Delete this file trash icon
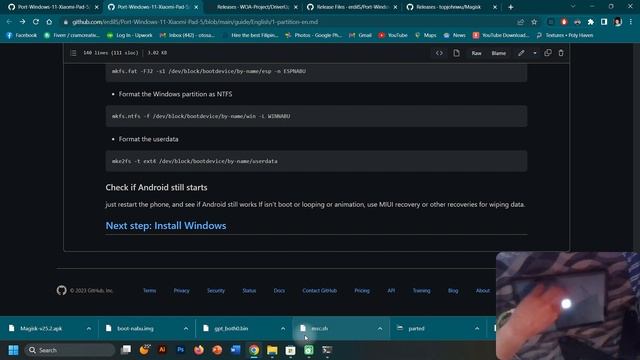The height and width of the screenshot is (360, 640). click(x=561, y=53)
